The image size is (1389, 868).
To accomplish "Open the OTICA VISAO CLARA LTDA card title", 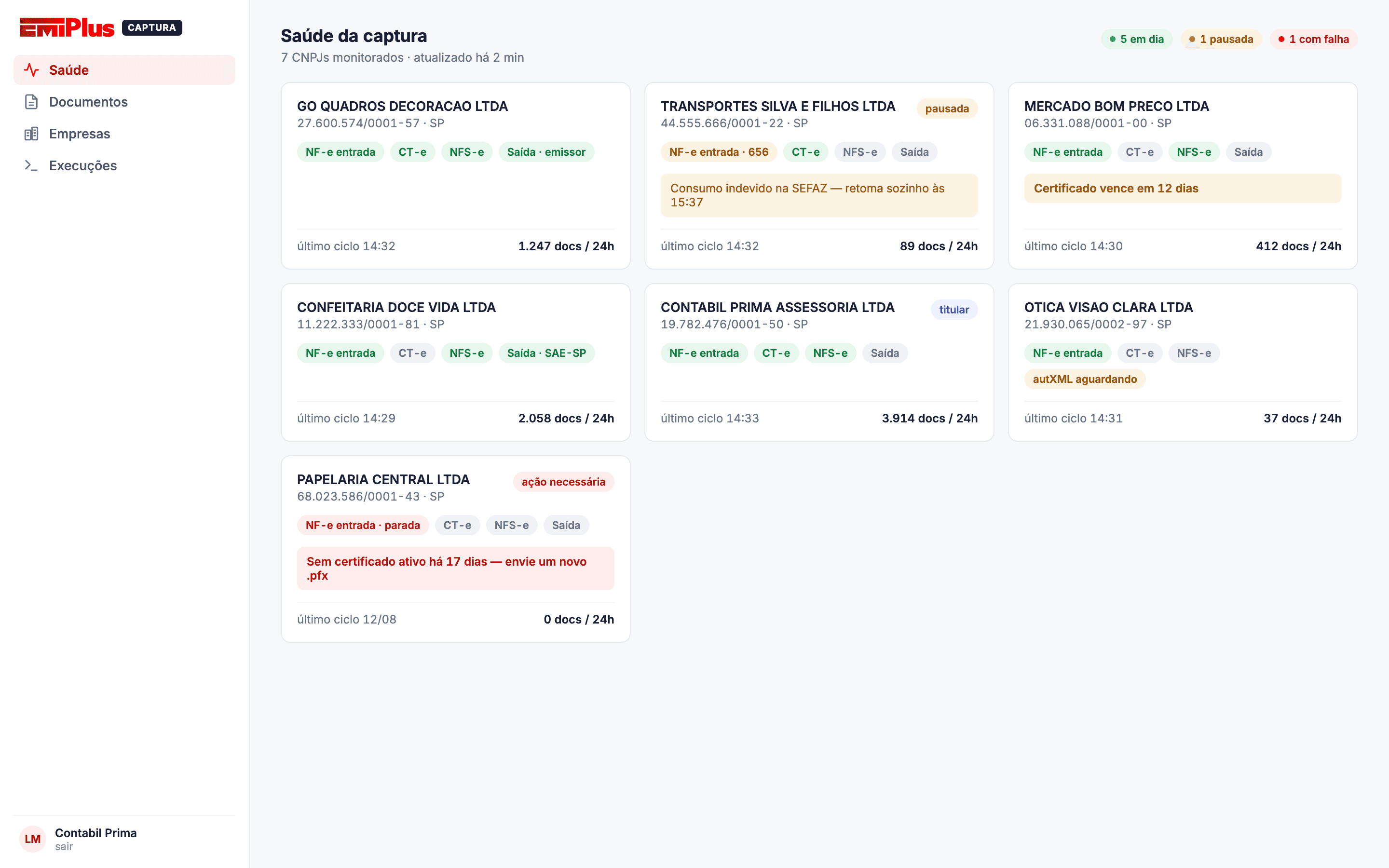I will pos(1108,307).
